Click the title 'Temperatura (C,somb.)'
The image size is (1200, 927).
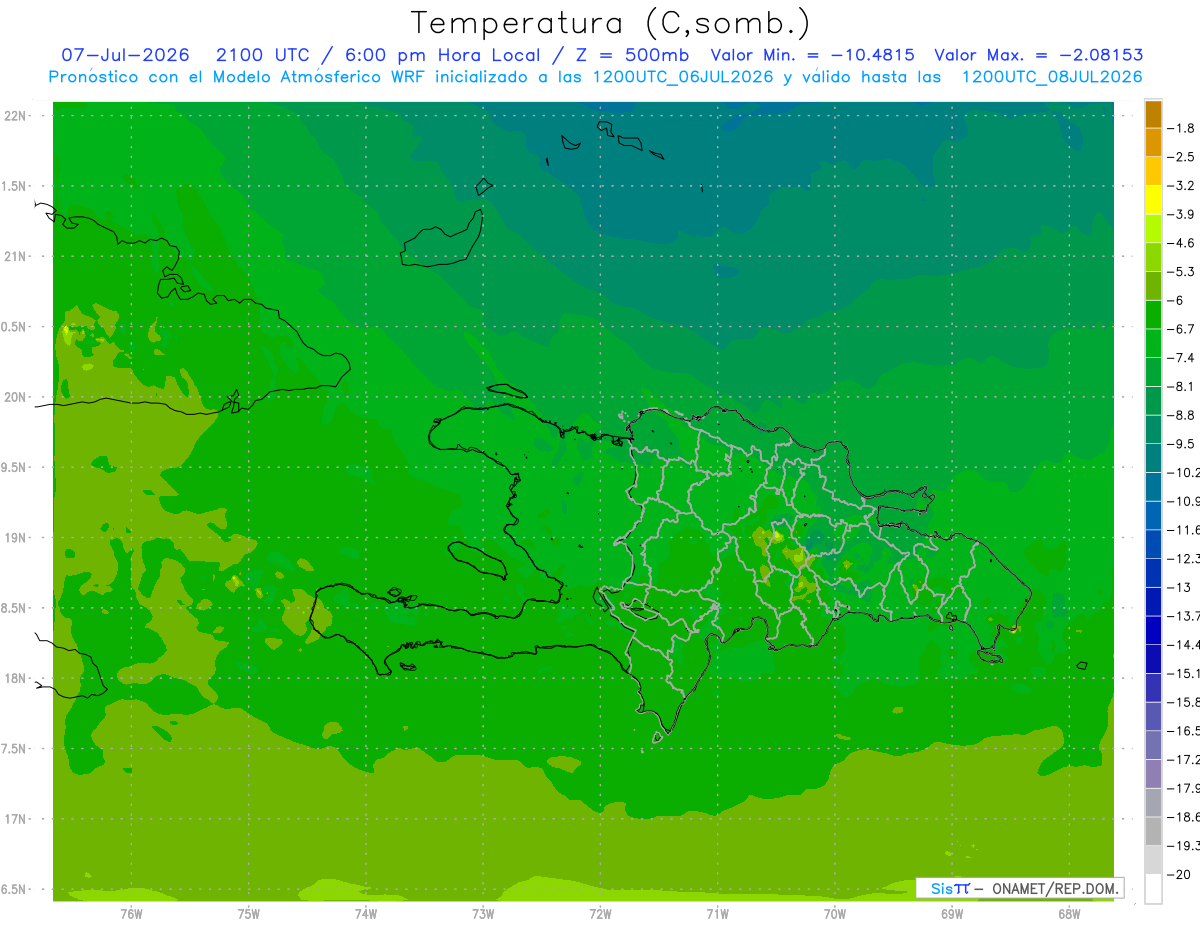pyautogui.click(x=610, y=24)
